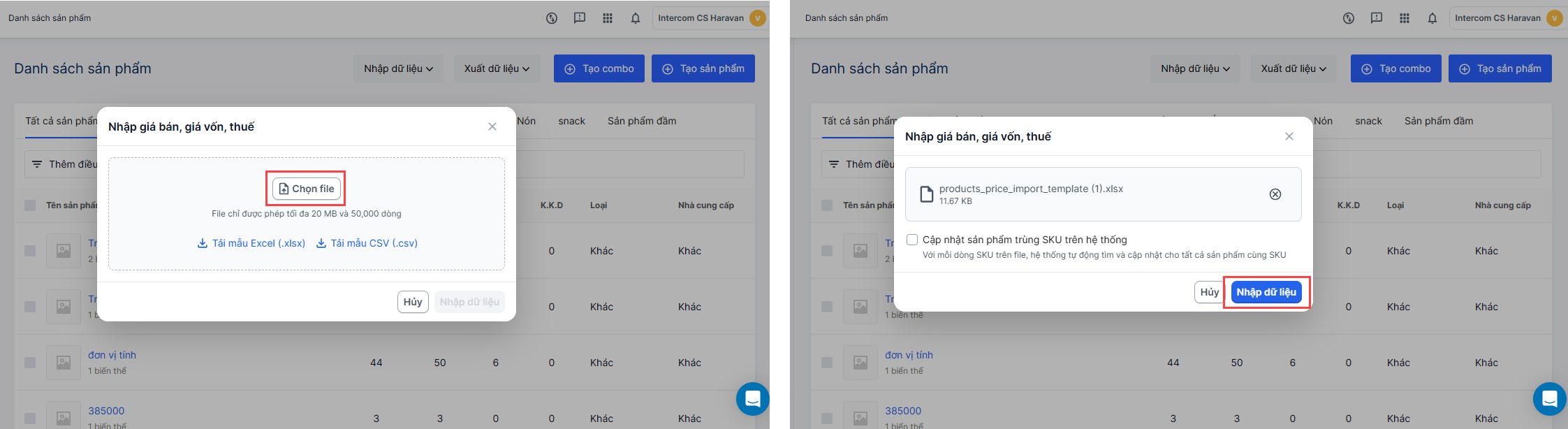Image resolution: width=1568 pixels, height=429 pixels.
Task: Enable Cập nhật sản phẩm trùng SKU checkbox
Action: coord(912,240)
